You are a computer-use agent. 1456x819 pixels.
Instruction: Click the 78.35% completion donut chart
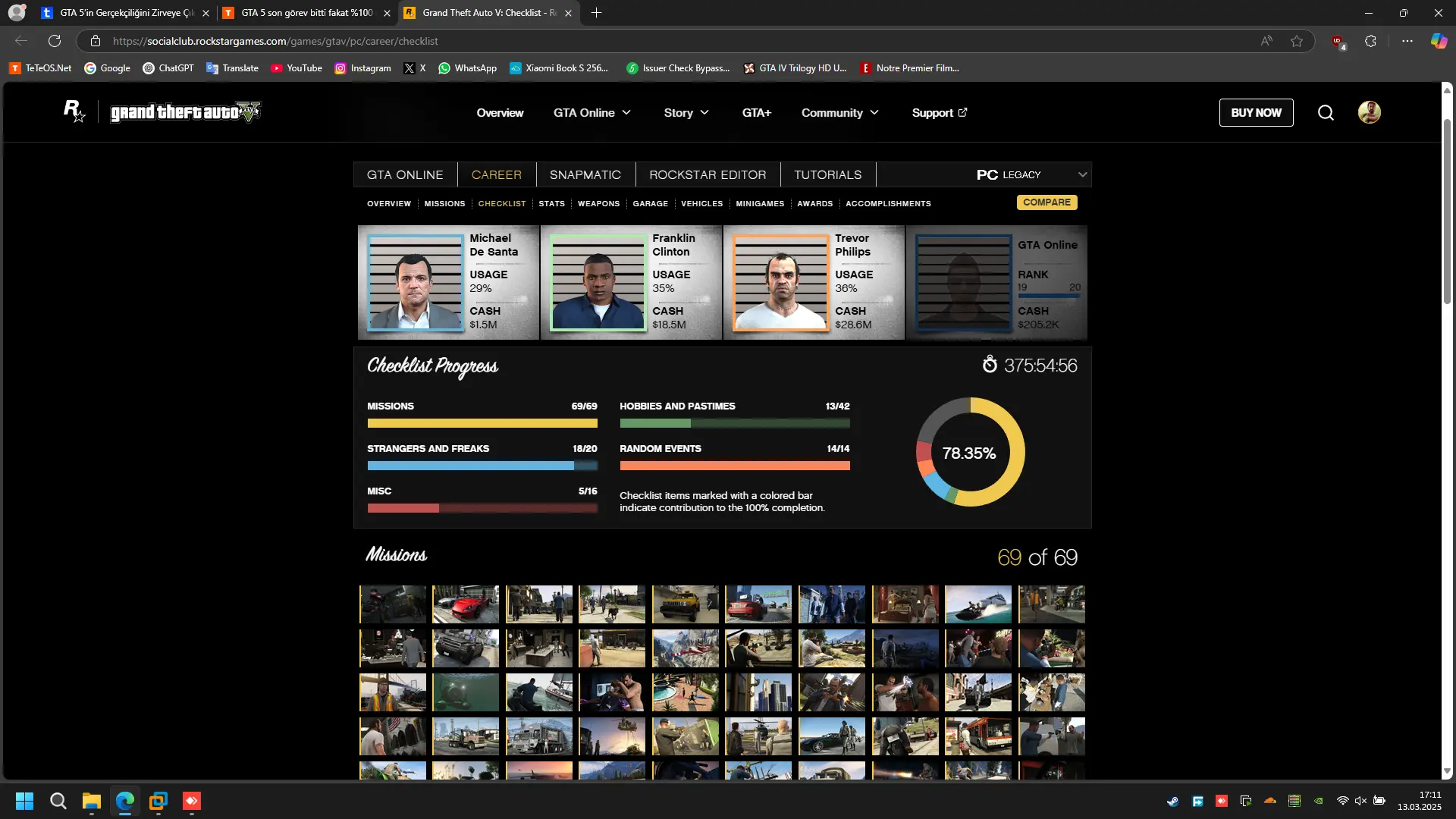point(970,452)
